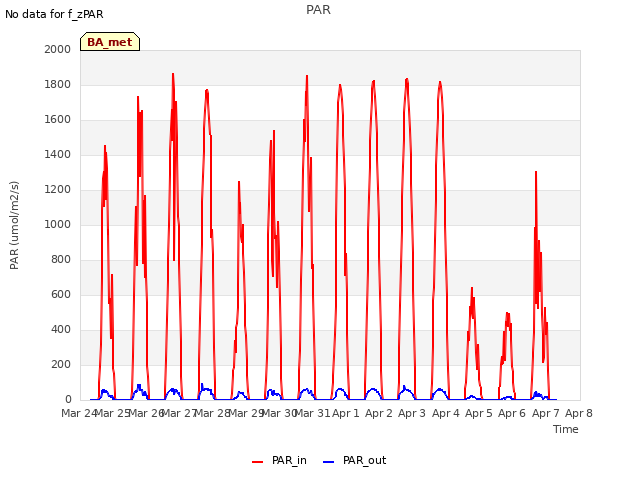640x480 pixels.
Task: Click the Apr 2 x-axis label
Action: 379,413
